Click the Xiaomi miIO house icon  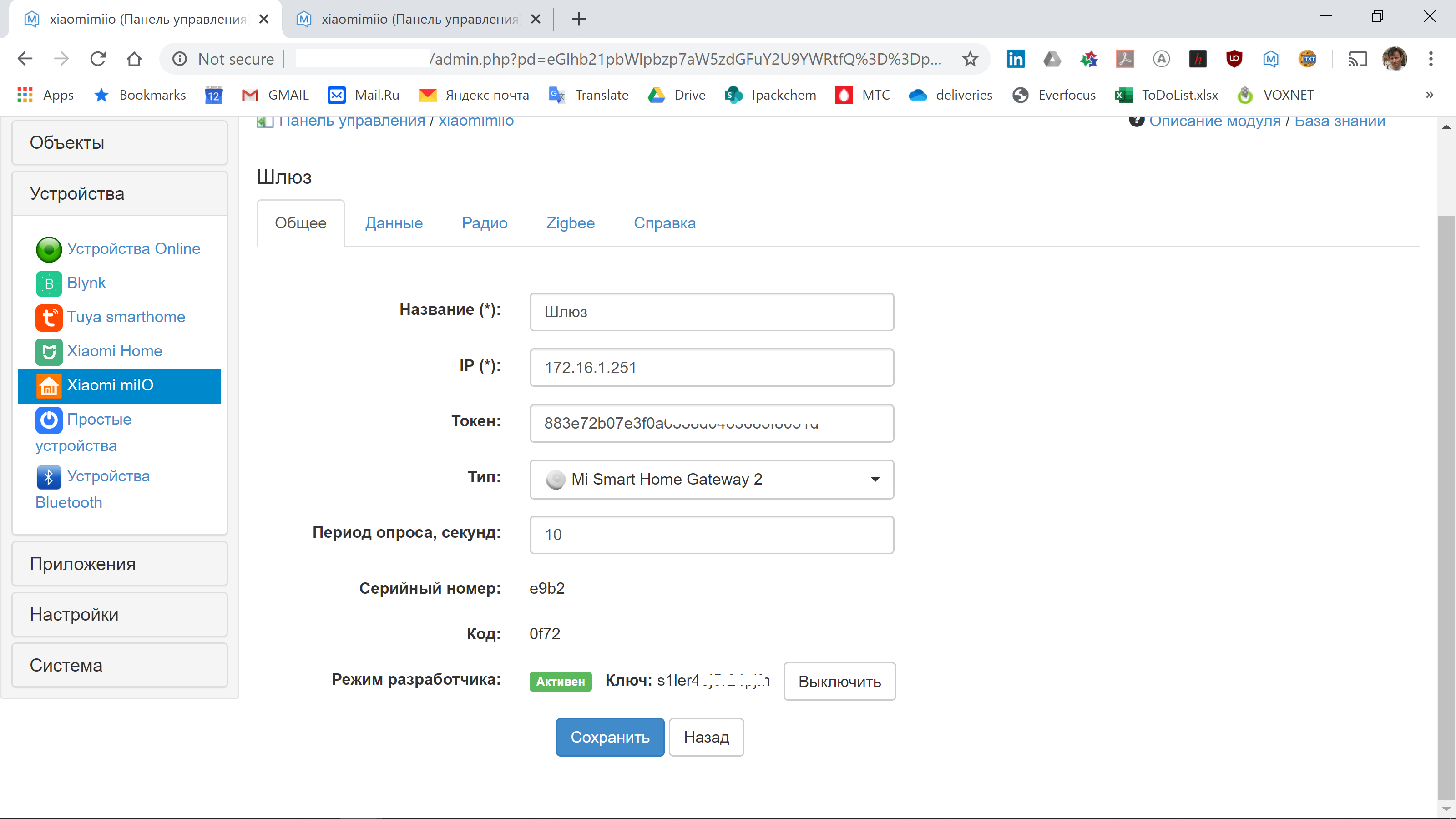tap(49, 386)
